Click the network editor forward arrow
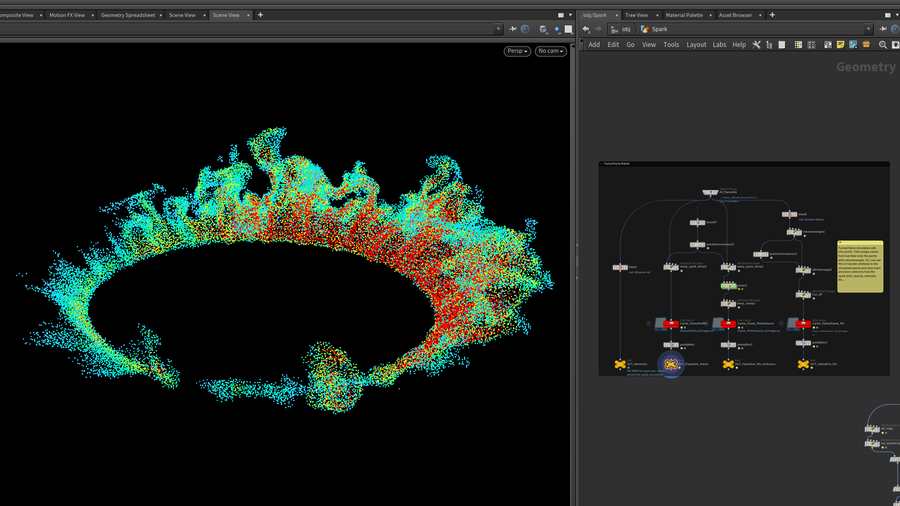900x506 pixels. (598, 29)
